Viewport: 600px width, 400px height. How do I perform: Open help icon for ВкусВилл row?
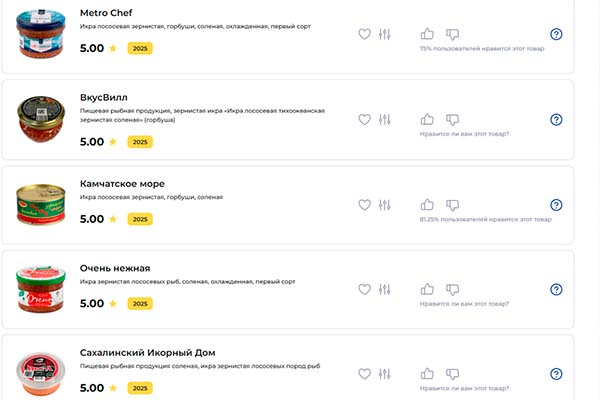(x=556, y=120)
